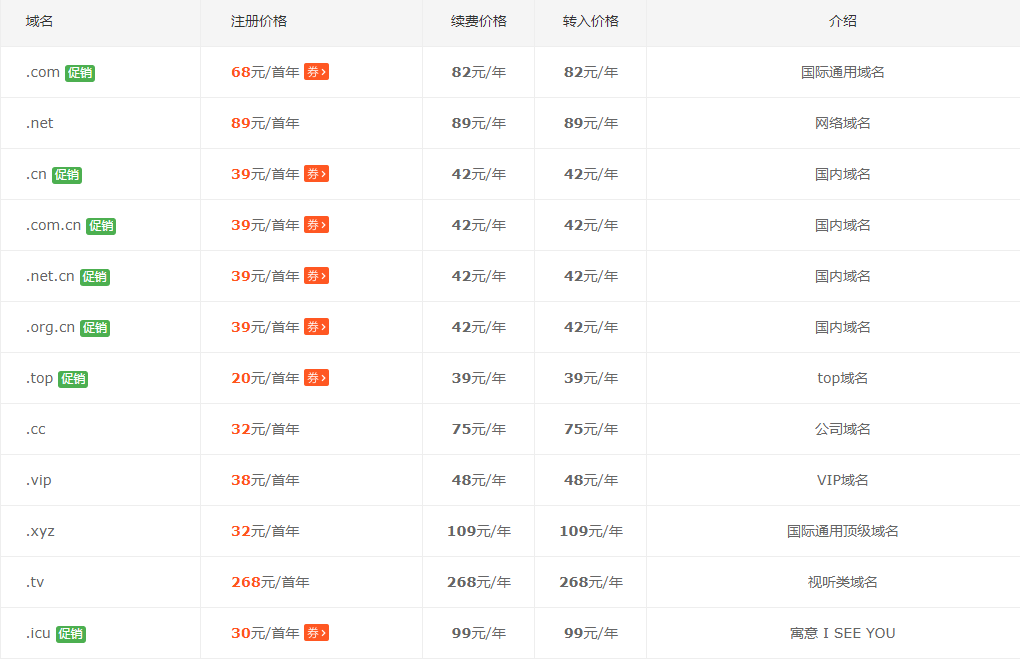The image size is (1020, 659).
Task: Click the 注册价格 column header
Action: pyautogui.click(x=256, y=20)
